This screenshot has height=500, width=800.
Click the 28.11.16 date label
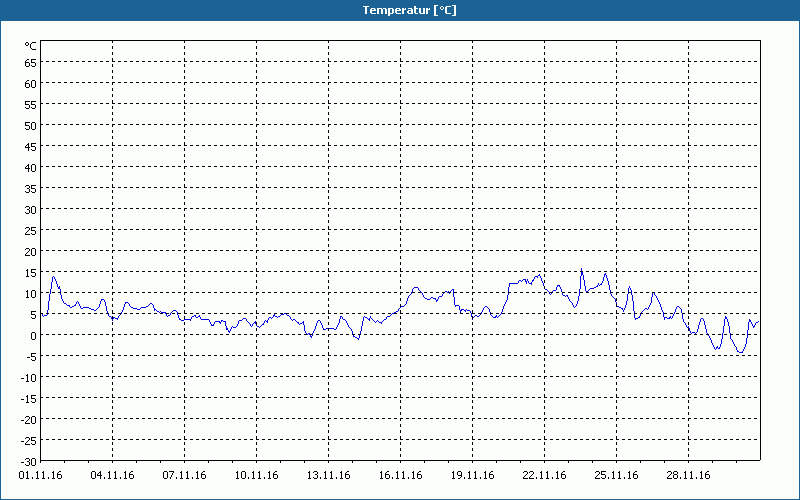click(x=688, y=476)
